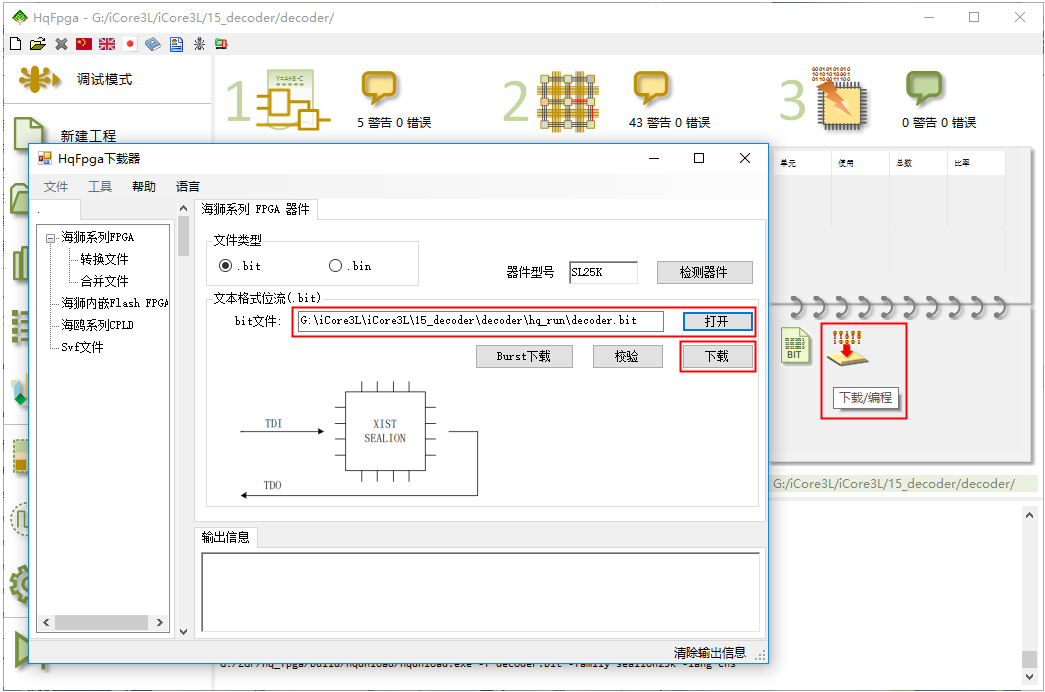Click the 检测器件 button
The width and height of the screenshot is (1045, 692).
[x=704, y=273]
